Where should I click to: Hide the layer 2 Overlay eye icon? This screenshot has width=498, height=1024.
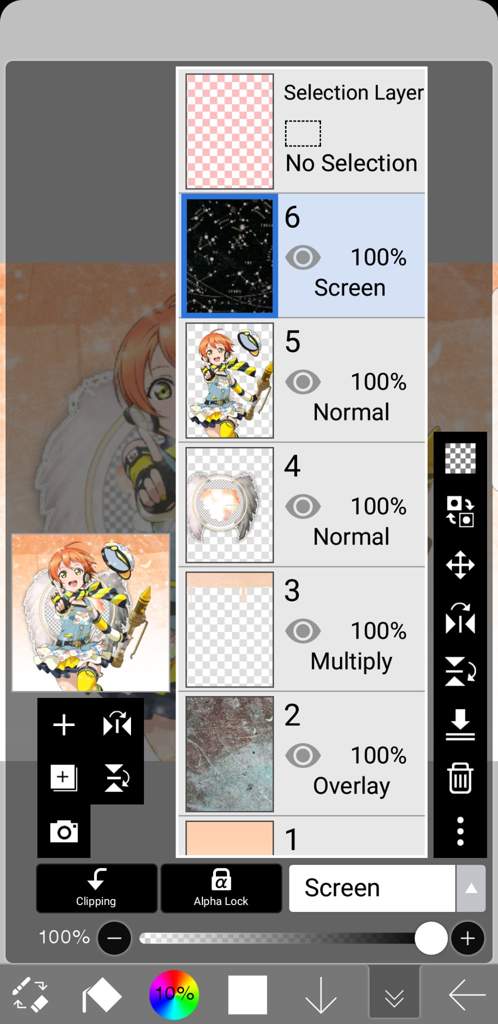pyautogui.click(x=303, y=756)
